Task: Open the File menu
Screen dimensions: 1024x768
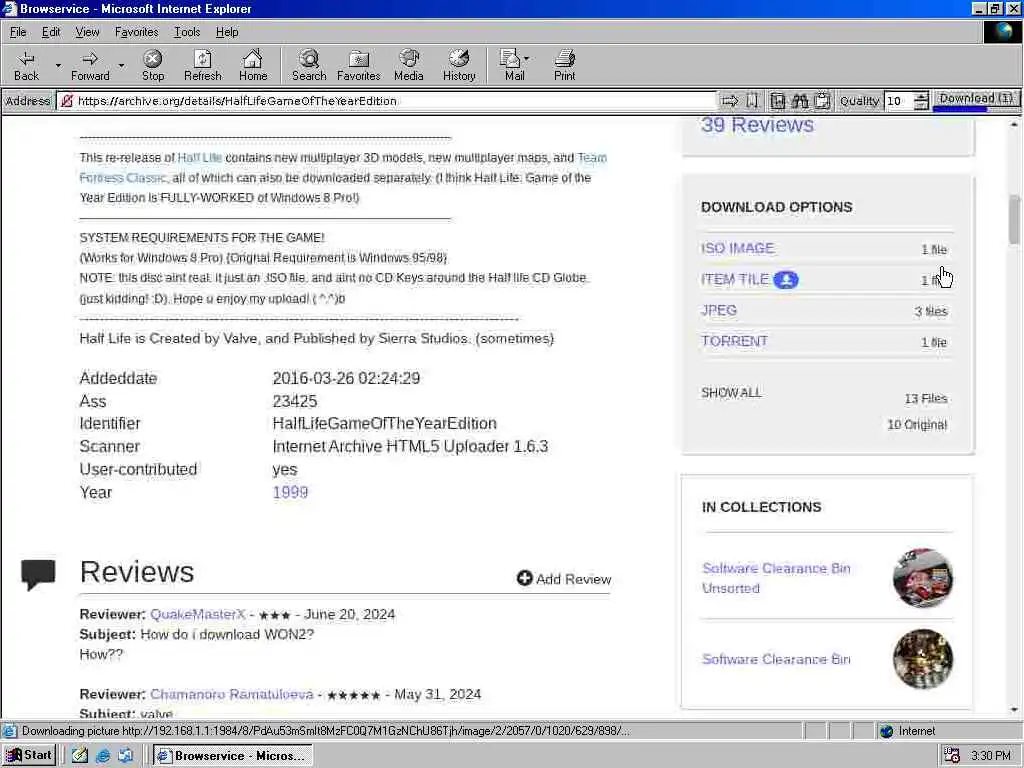Action: [x=18, y=32]
